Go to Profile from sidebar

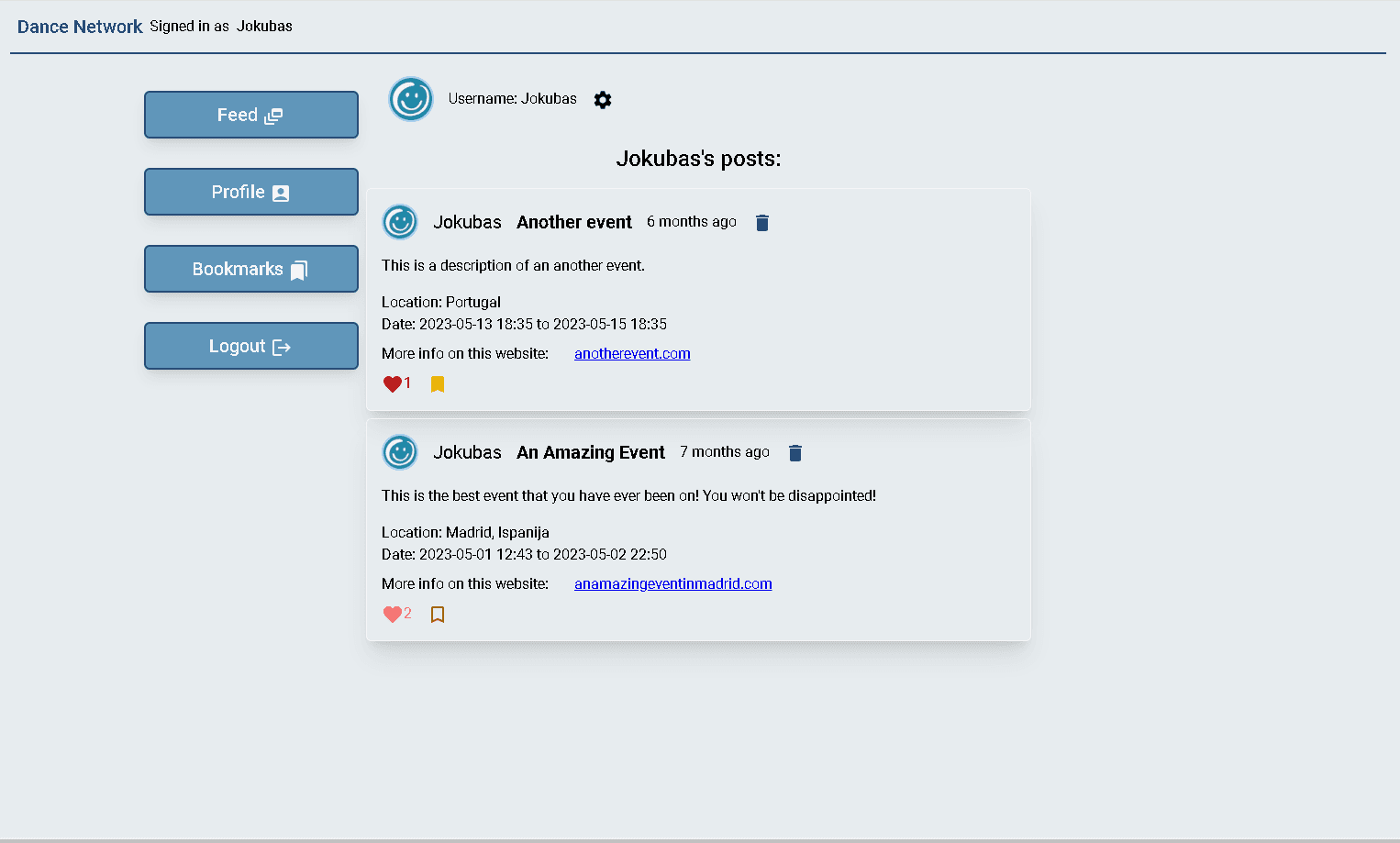[250, 192]
